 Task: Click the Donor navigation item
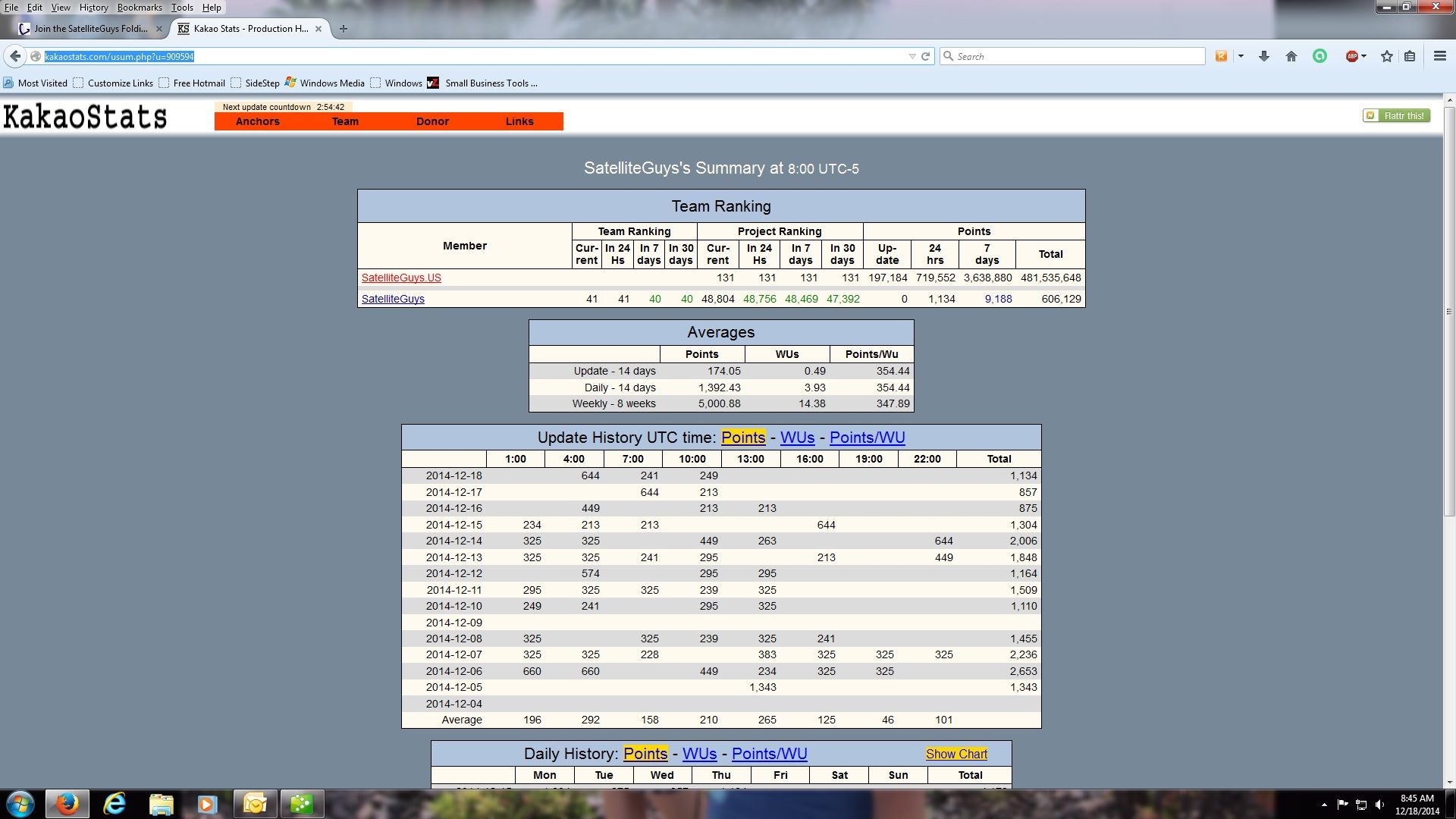(x=432, y=121)
